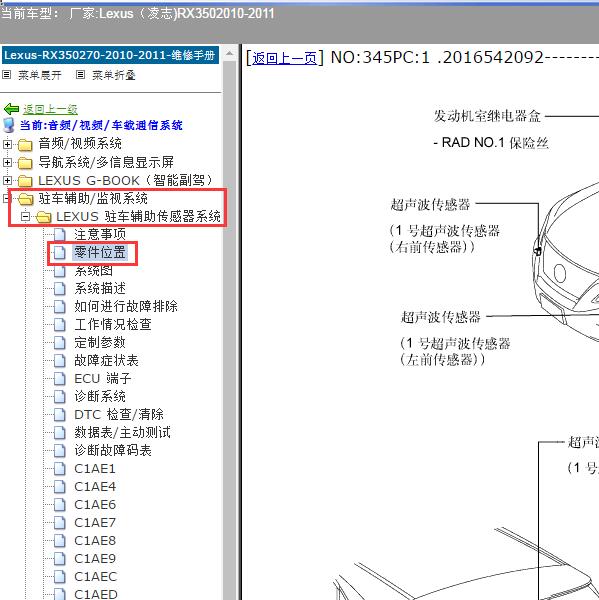Open the 诊断系统 page
Viewport: 599px width, 600px height.
point(100,396)
